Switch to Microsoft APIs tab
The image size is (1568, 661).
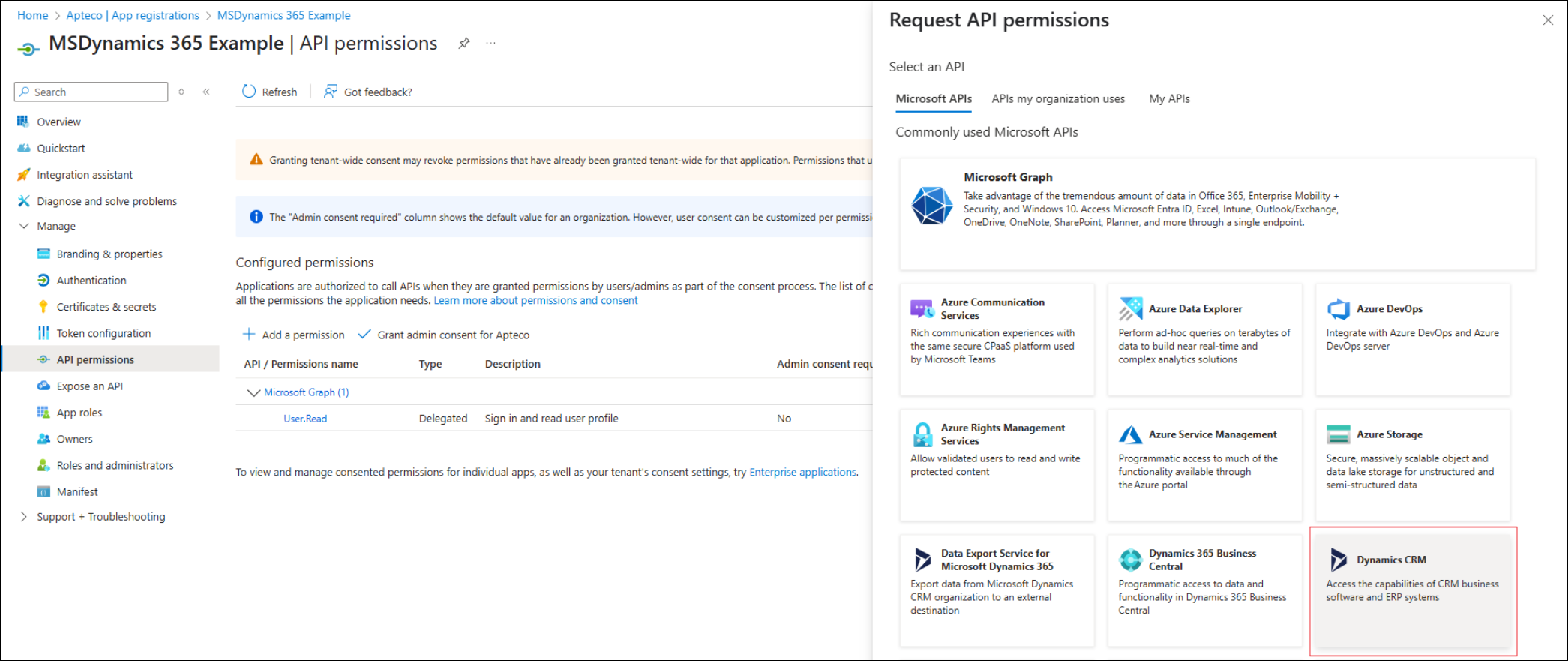click(934, 98)
